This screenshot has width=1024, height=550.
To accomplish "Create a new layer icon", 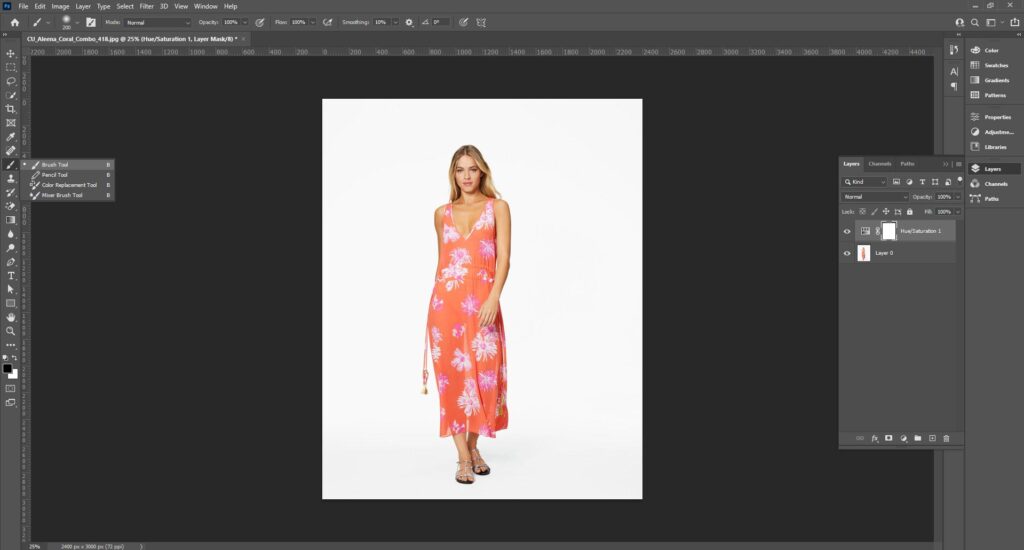I will (932, 438).
